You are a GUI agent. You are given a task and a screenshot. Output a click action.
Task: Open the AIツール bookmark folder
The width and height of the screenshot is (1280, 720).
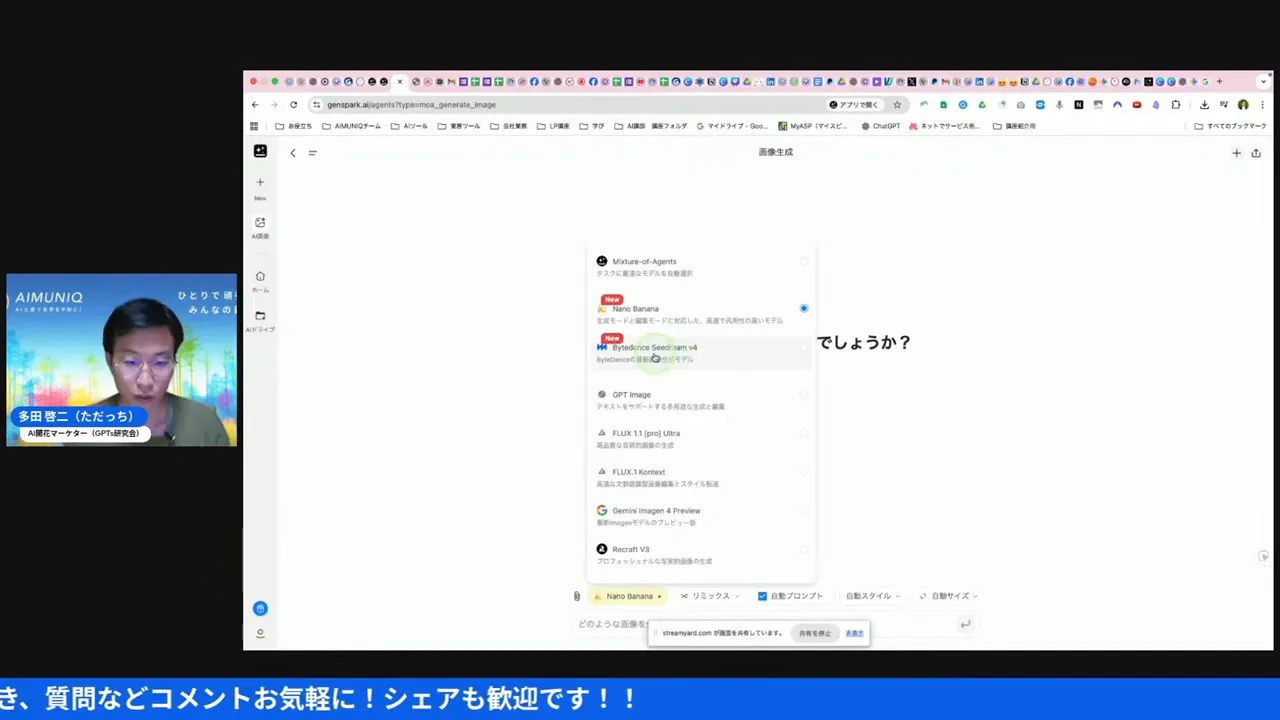coord(410,126)
